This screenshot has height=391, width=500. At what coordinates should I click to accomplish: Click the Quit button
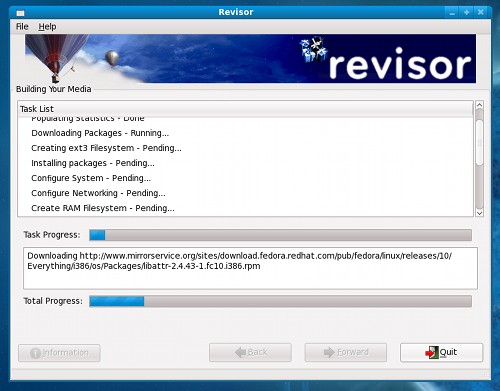coord(441,352)
